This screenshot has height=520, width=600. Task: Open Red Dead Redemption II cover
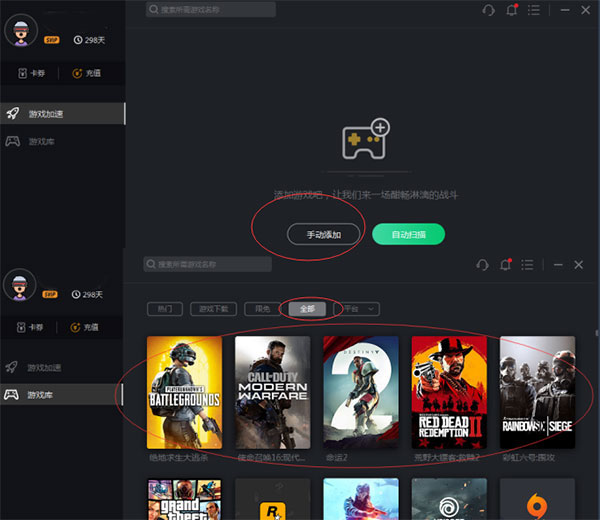449,392
